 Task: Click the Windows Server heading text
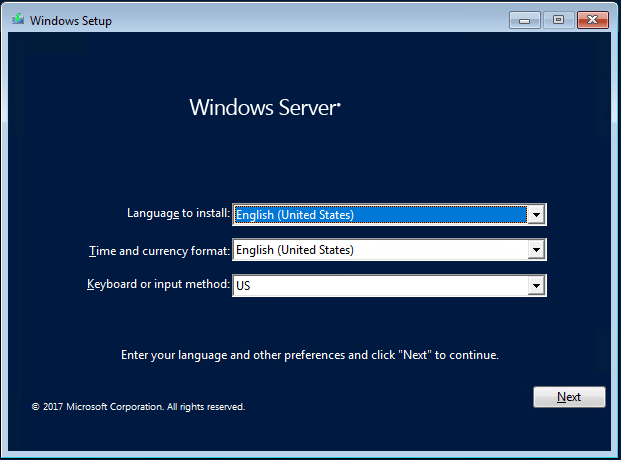265,107
